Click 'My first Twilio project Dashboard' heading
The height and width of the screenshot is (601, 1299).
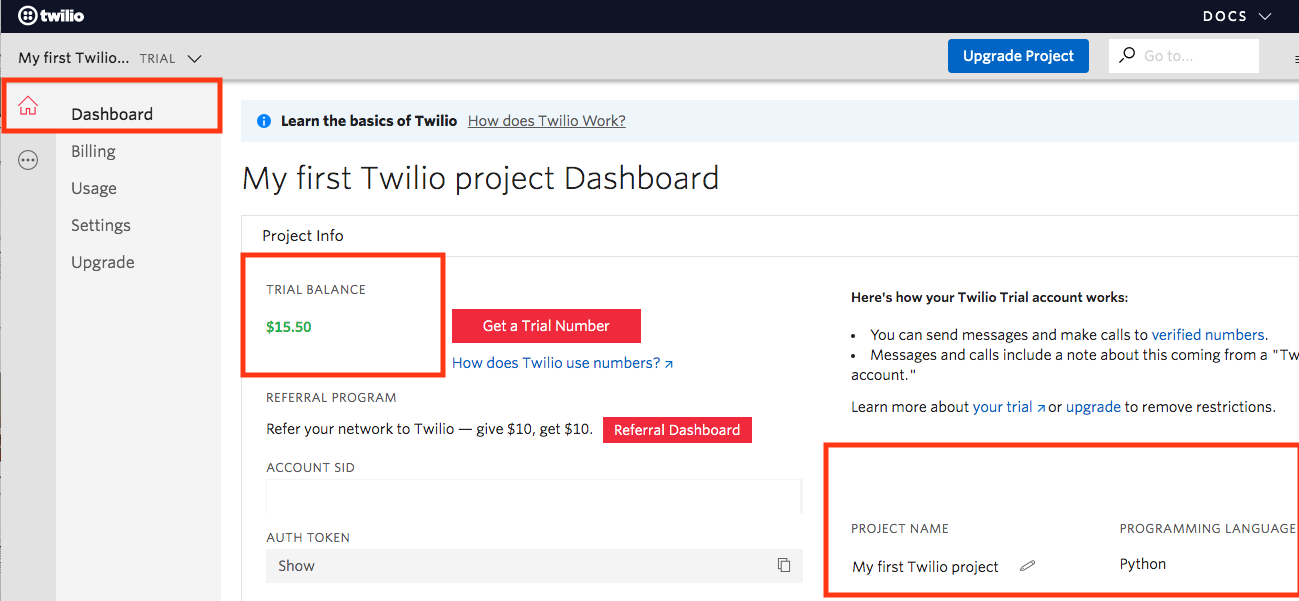(x=481, y=179)
